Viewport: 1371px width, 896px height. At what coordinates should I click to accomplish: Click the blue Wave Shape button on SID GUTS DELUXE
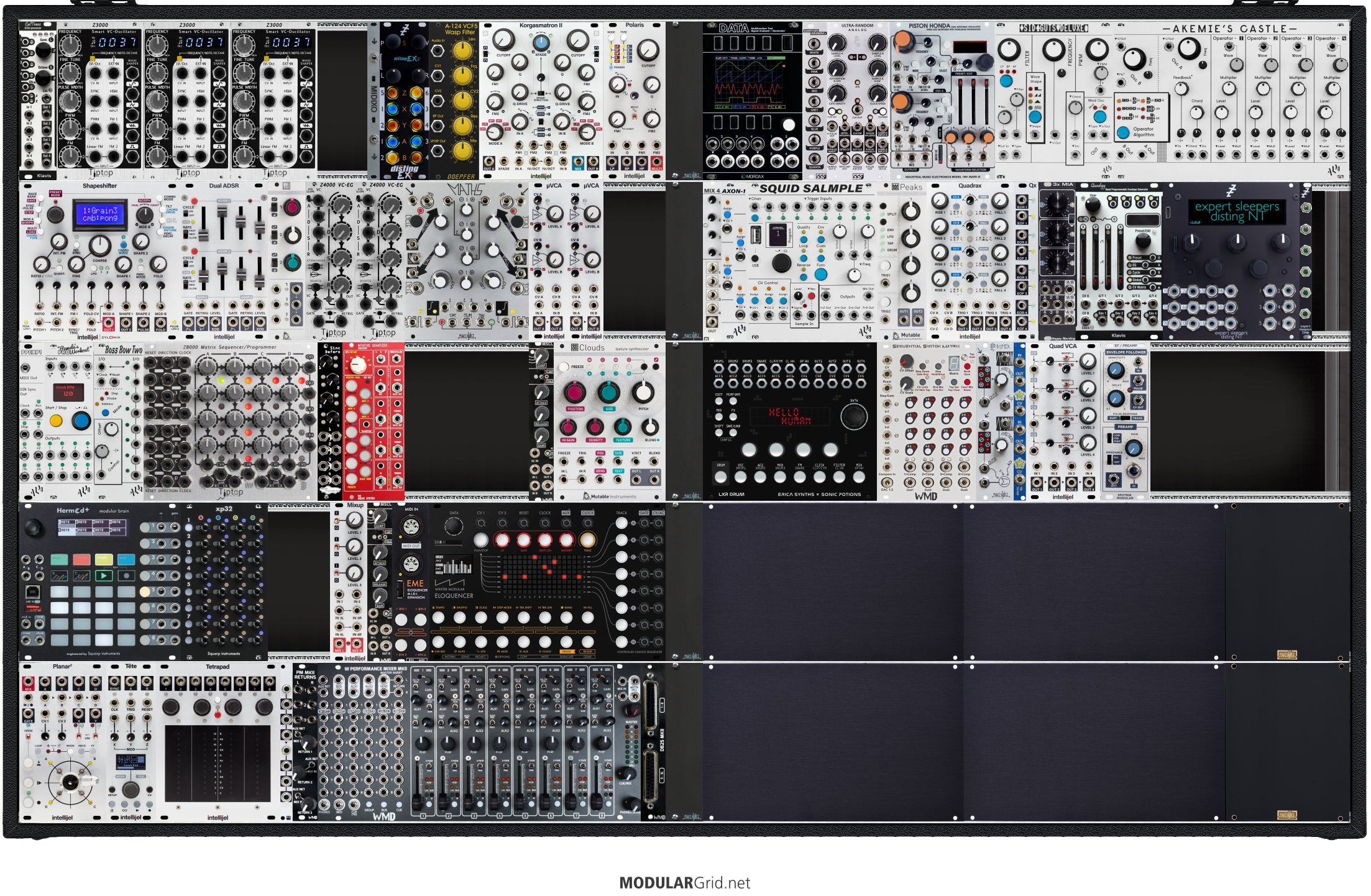coord(1035,117)
